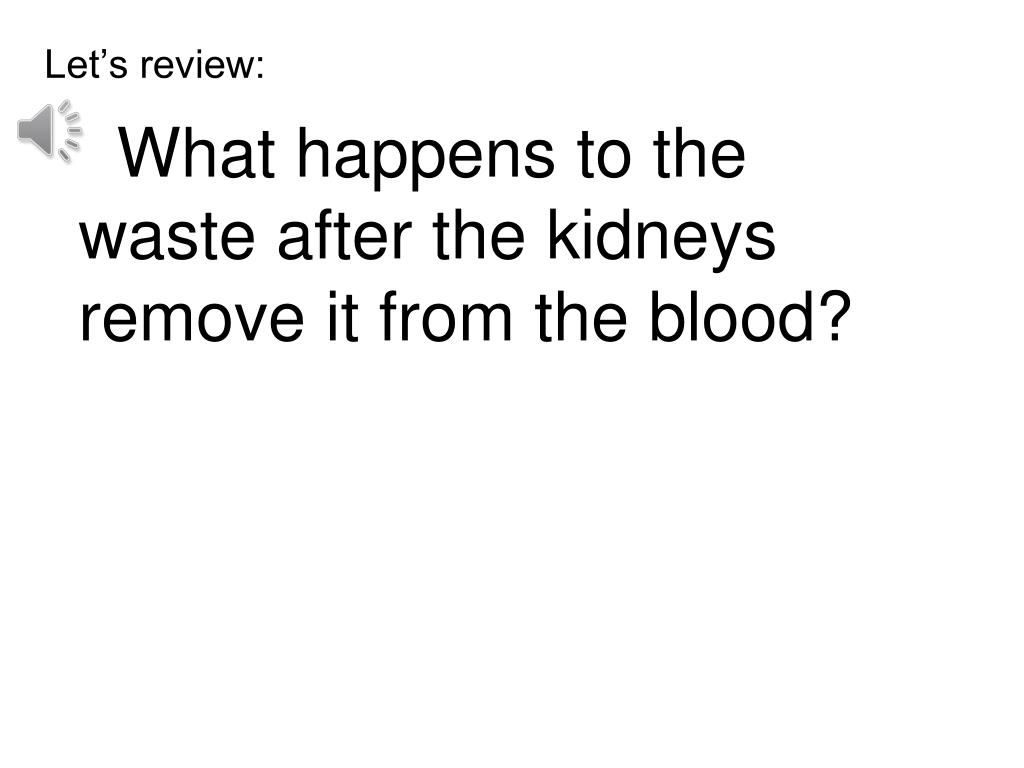Click "the" at the end of first line
Viewport: 1024px width, 768px height.
(699, 153)
